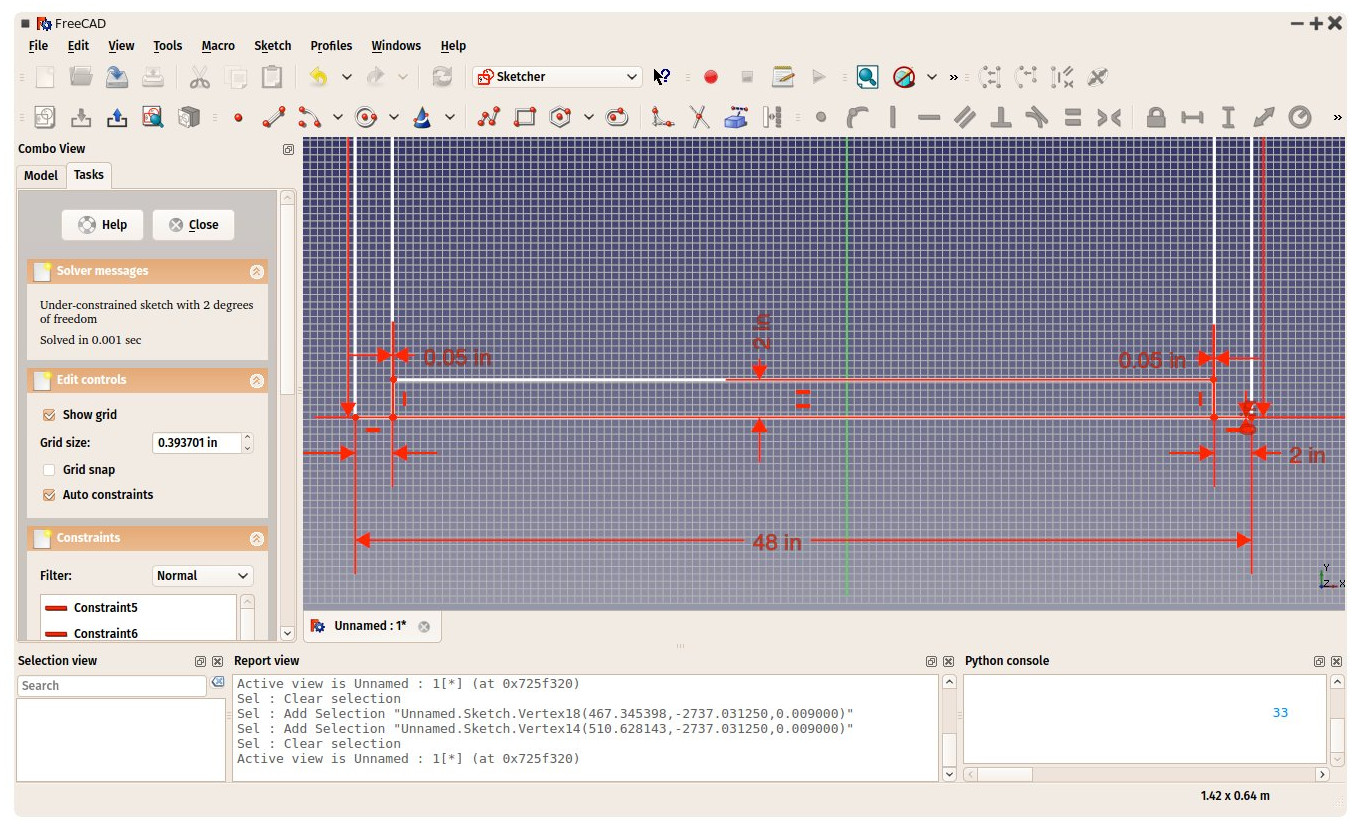This screenshot has height=830, width=1363.
Task: Select the Trim Edge tool
Action: point(699,118)
